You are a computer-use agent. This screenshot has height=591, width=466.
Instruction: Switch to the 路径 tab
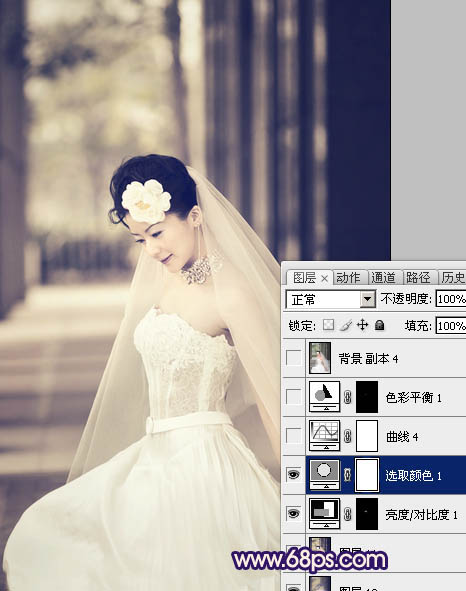tap(418, 278)
